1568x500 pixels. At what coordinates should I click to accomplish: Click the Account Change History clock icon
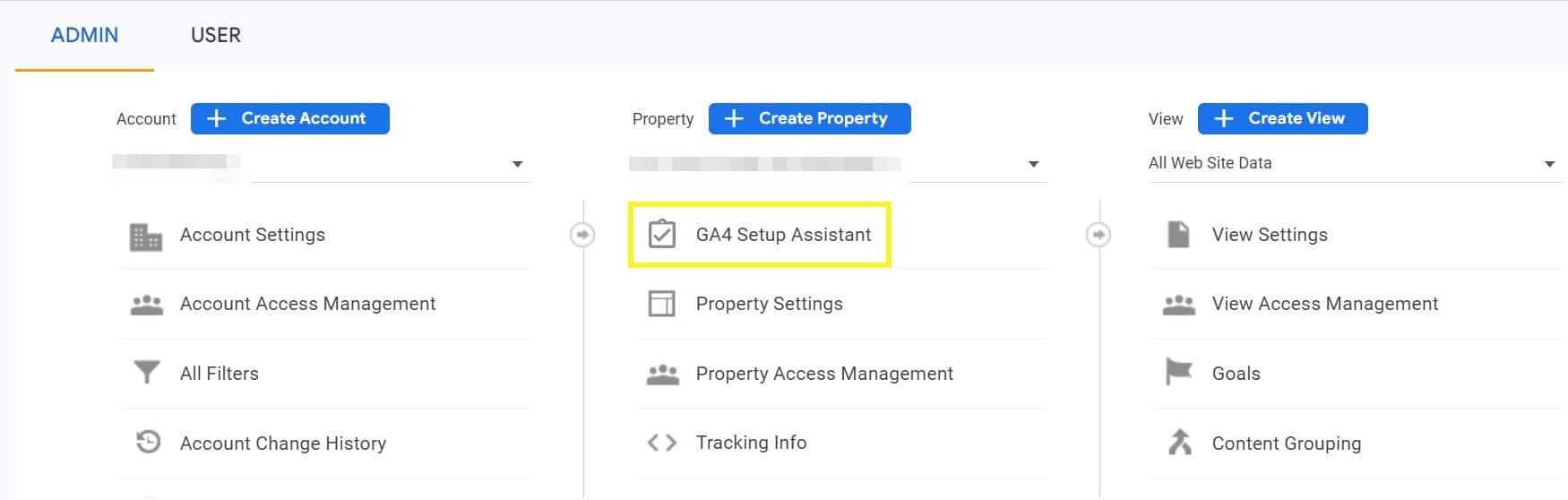pyautogui.click(x=148, y=442)
